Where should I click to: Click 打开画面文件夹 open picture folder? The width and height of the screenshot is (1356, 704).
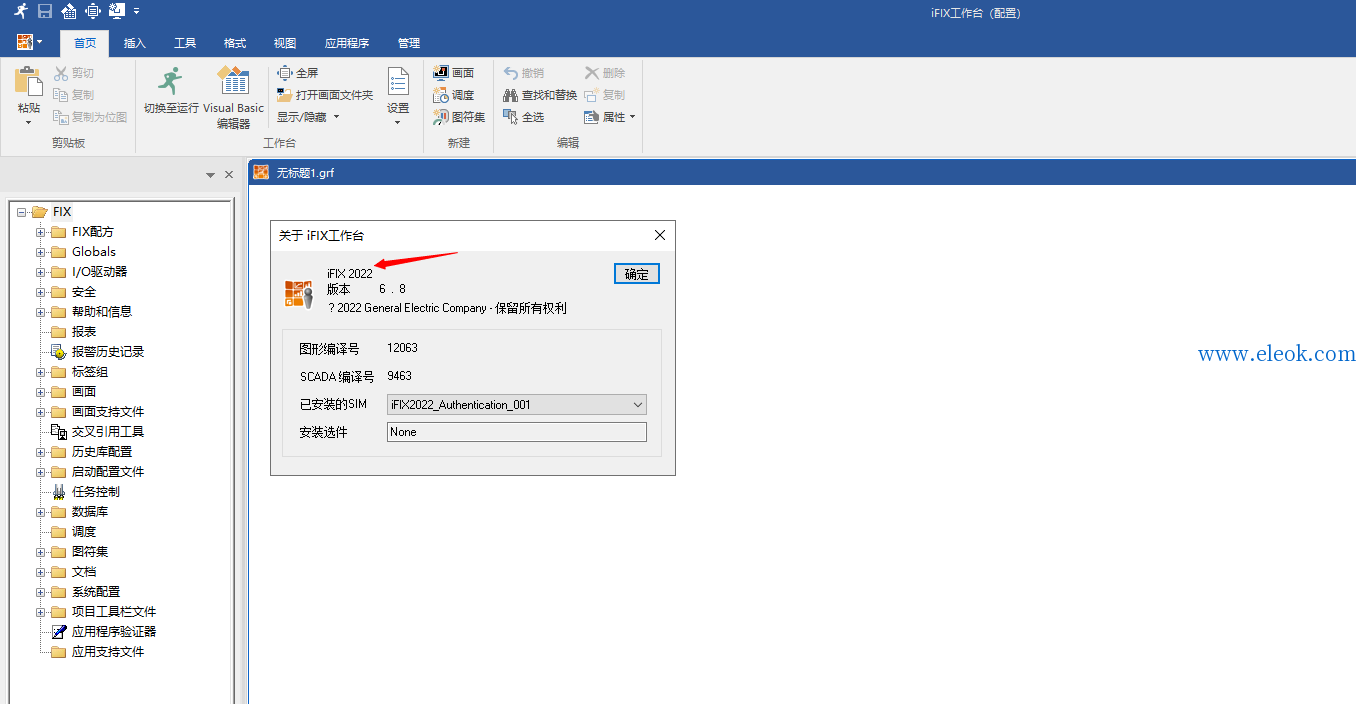[x=325, y=95]
